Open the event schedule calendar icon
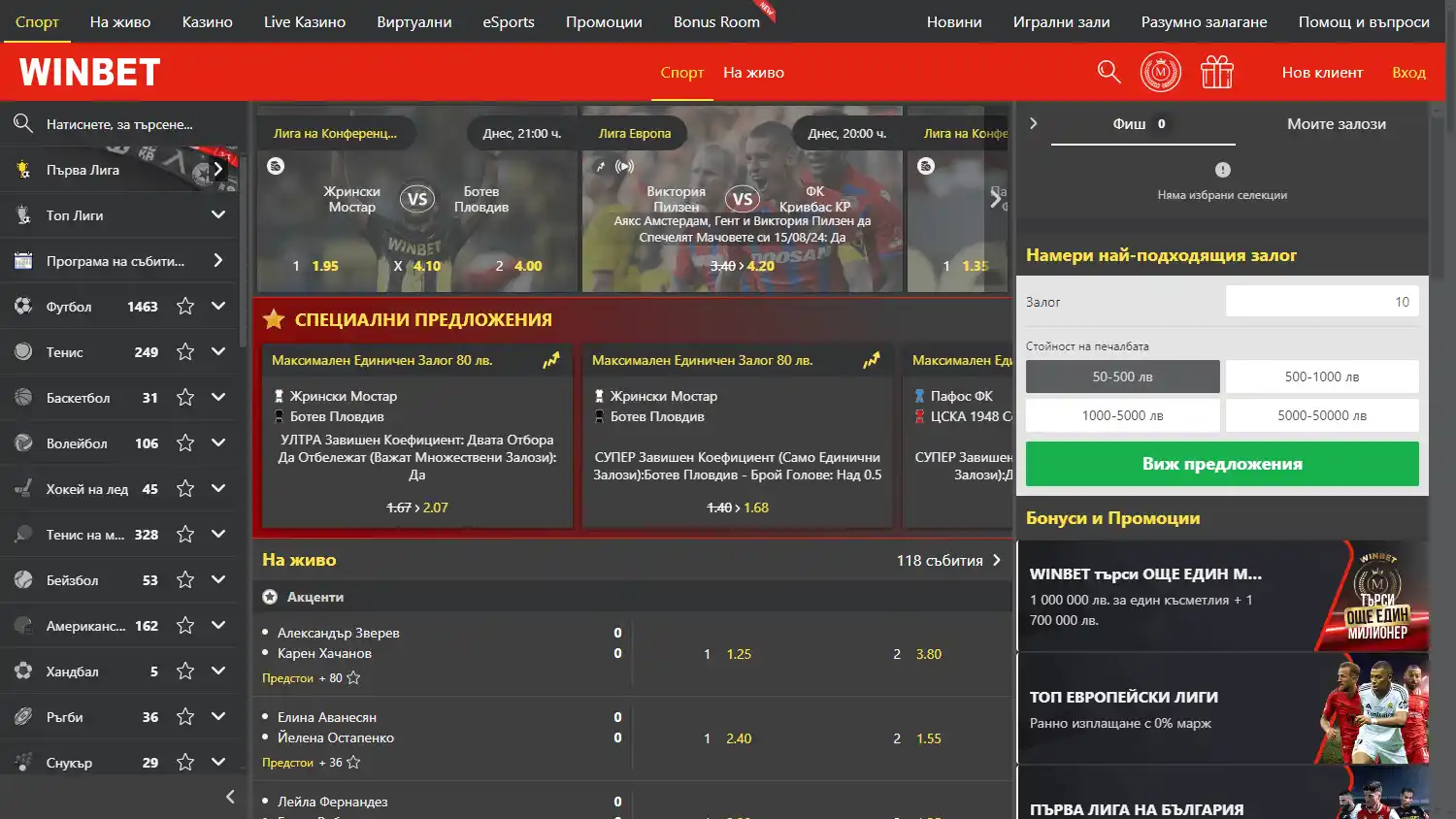 [x=23, y=261]
